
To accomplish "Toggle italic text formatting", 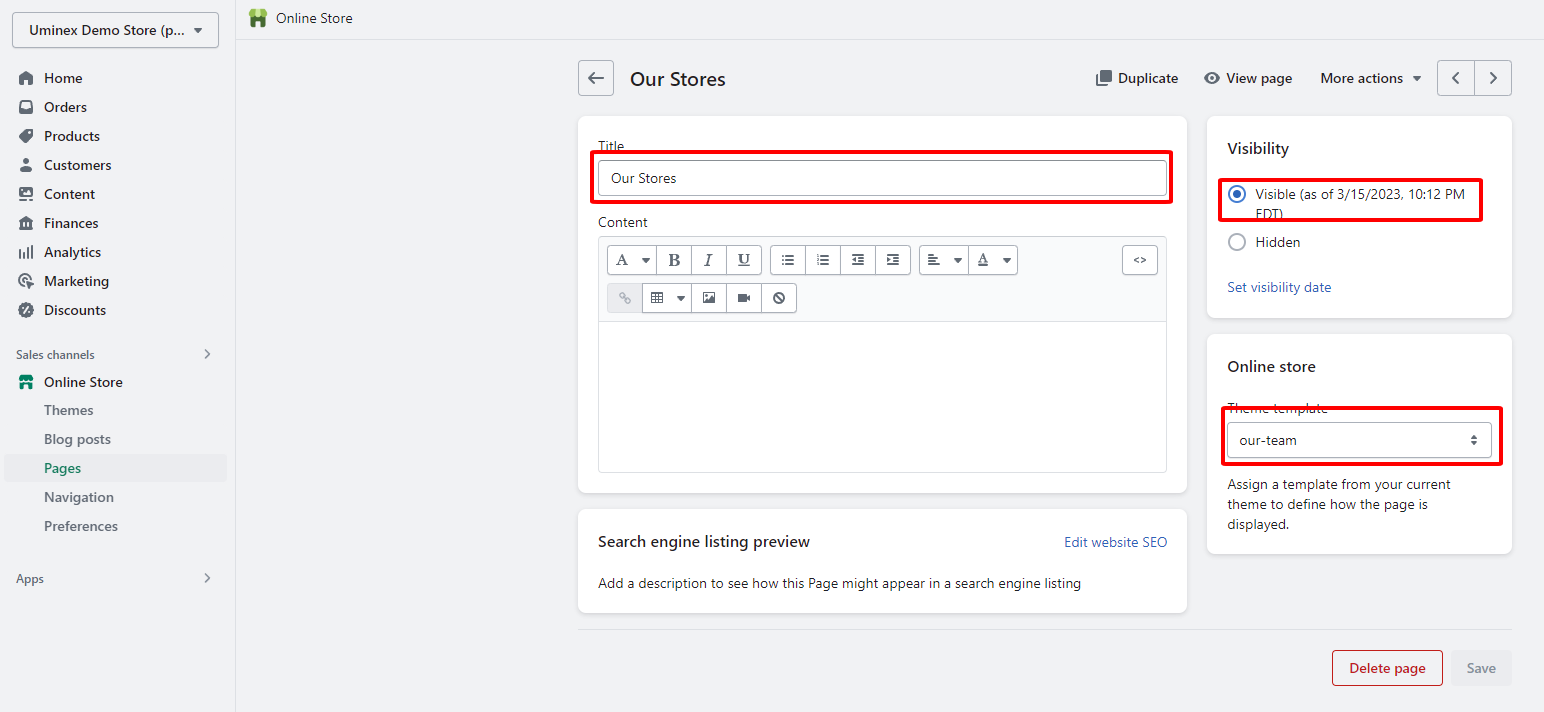I will (708, 260).
